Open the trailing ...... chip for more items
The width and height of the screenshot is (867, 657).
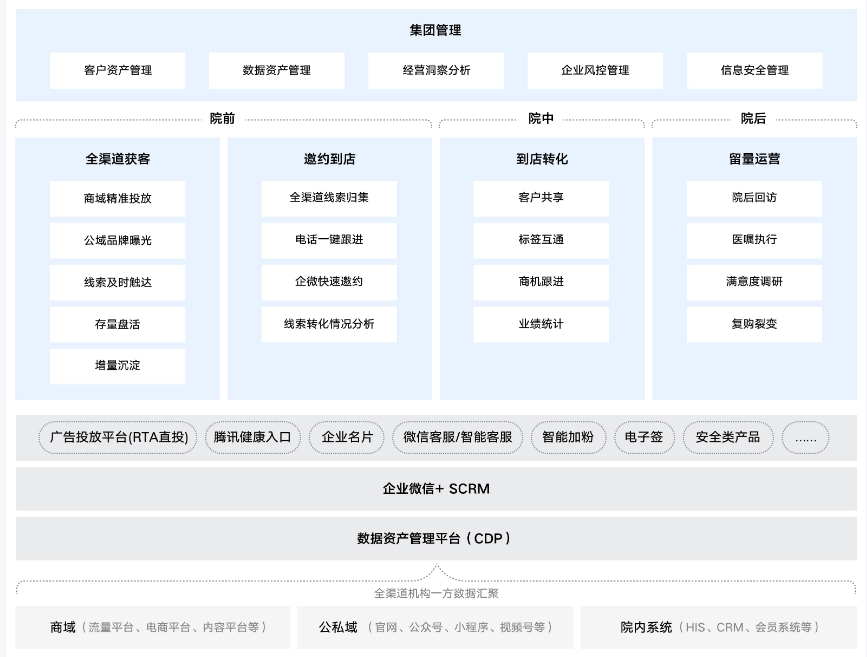[805, 438]
